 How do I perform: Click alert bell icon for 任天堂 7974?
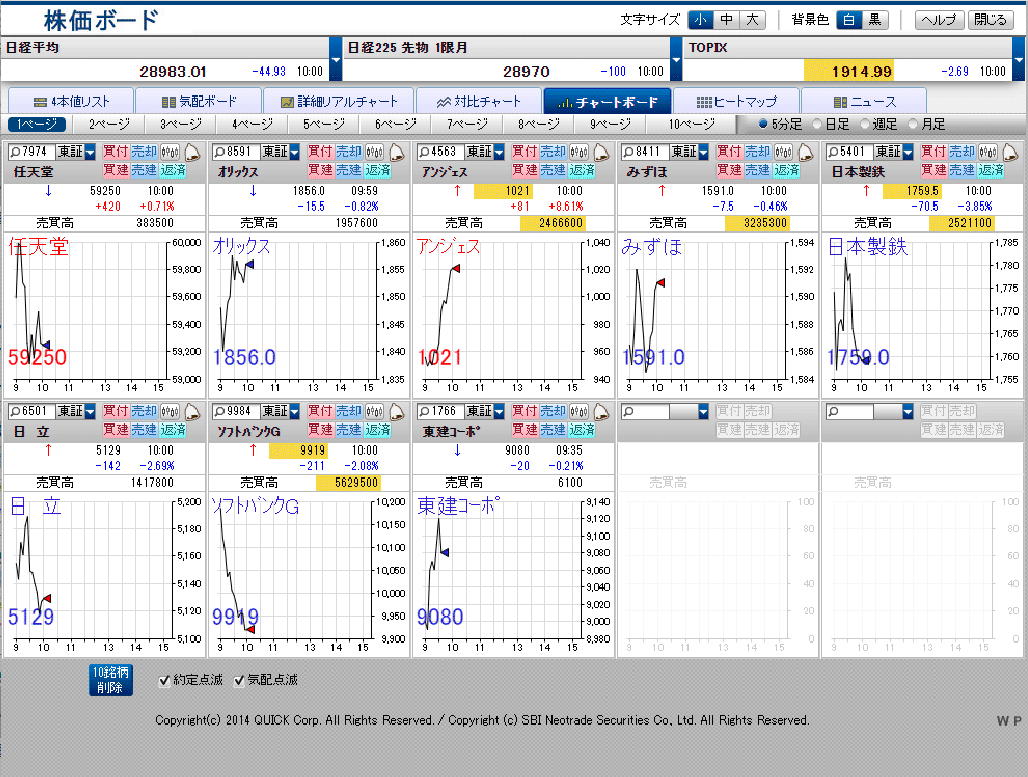click(x=193, y=152)
